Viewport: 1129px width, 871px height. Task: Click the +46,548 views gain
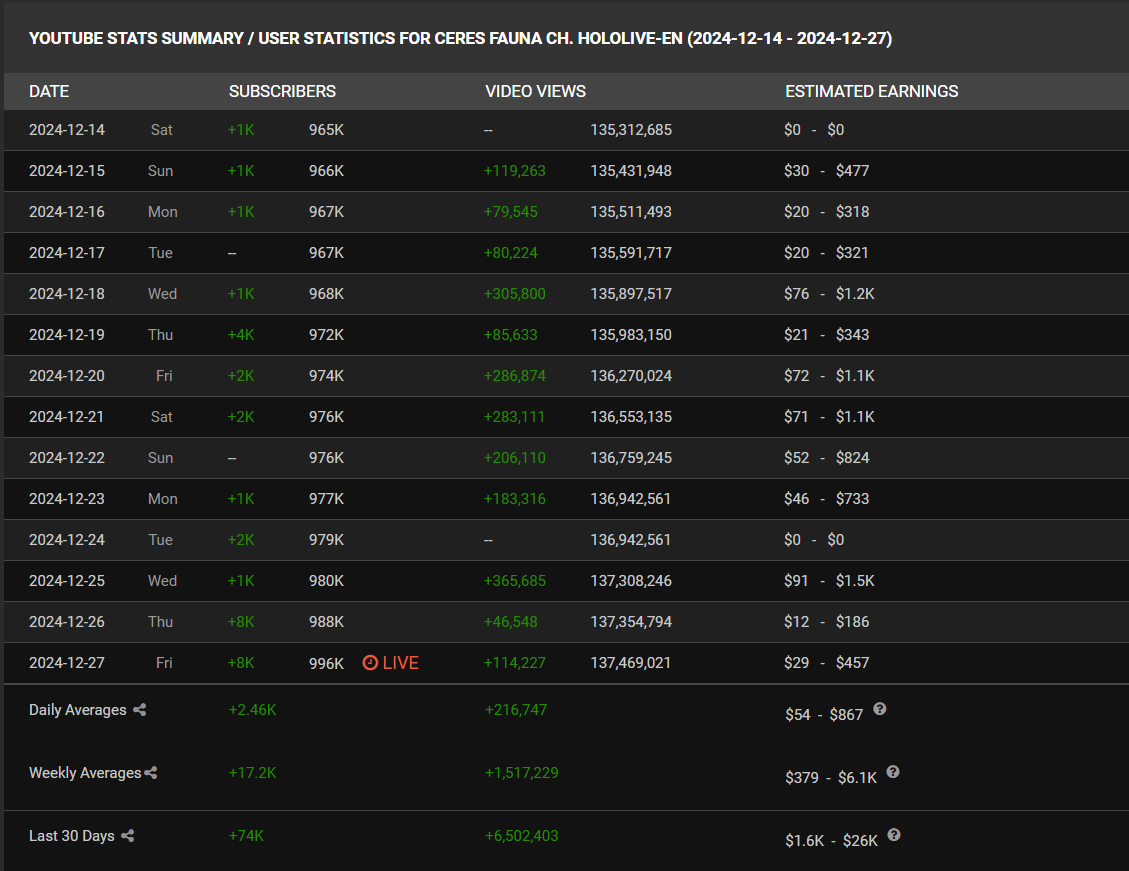(x=510, y=622)
